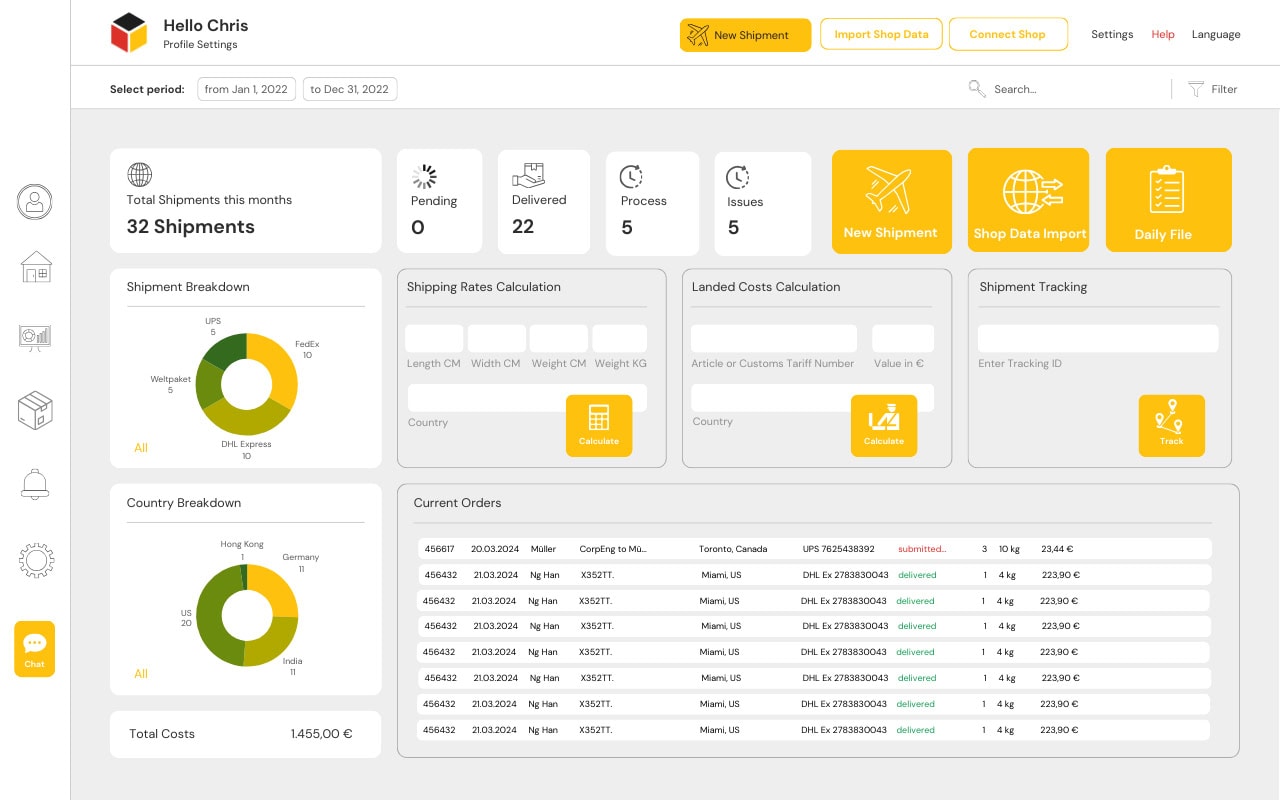1280x800 pixels.
Task: Click the Enter Tracking ID field
Action: 1097,338
